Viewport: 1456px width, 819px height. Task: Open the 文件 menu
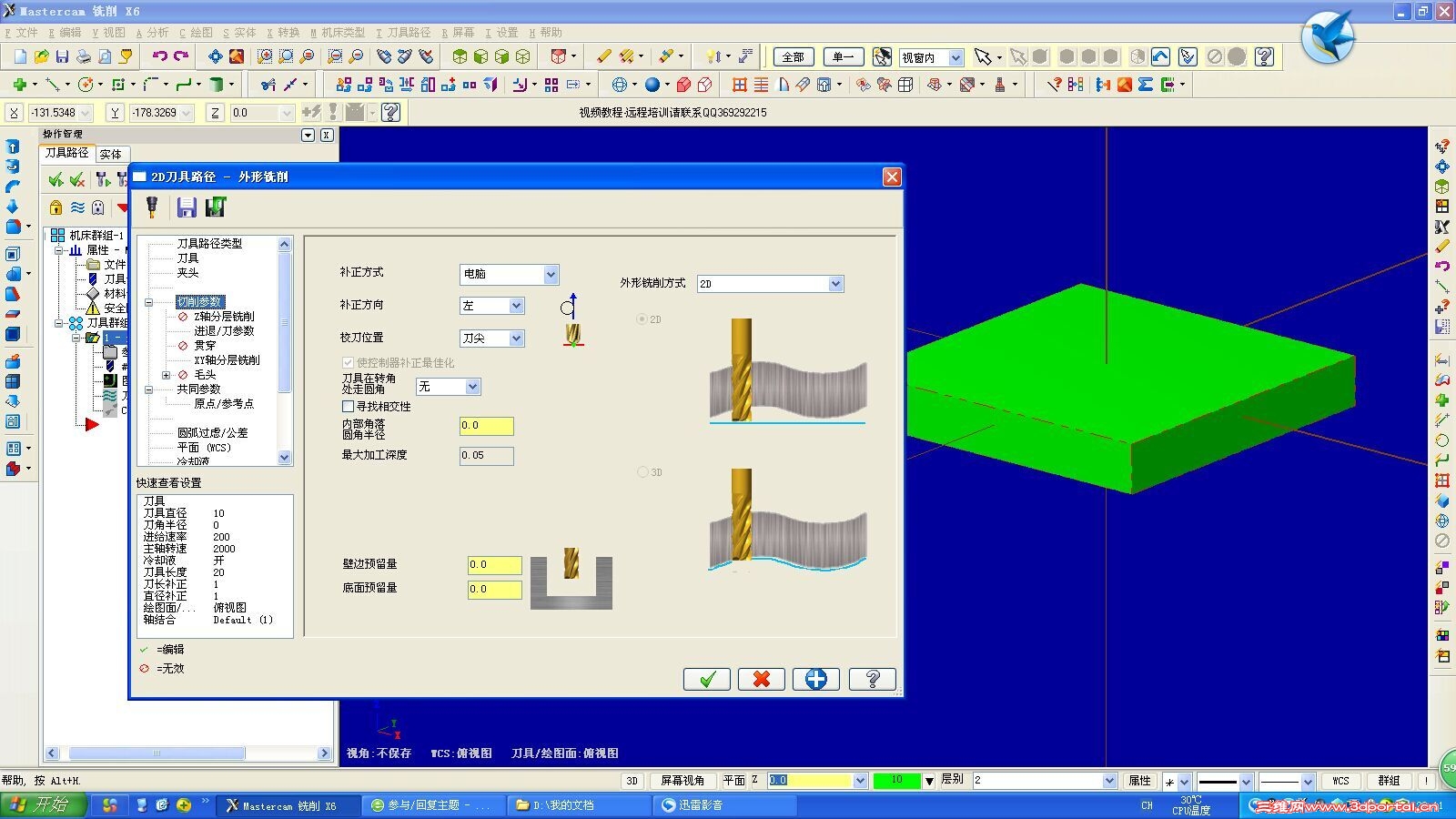point(22,33)
